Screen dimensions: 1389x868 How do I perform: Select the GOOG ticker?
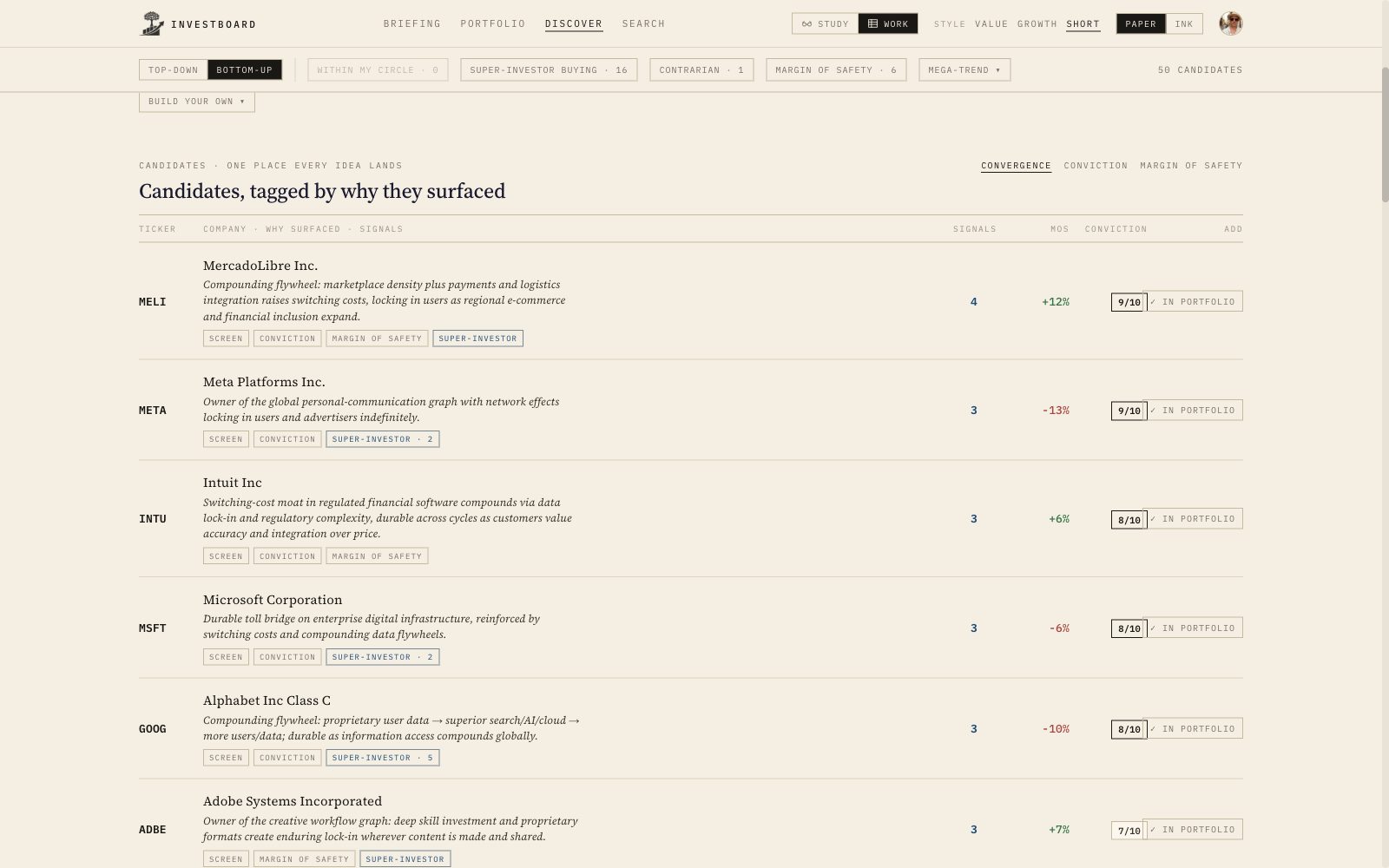tap(153, 729)
